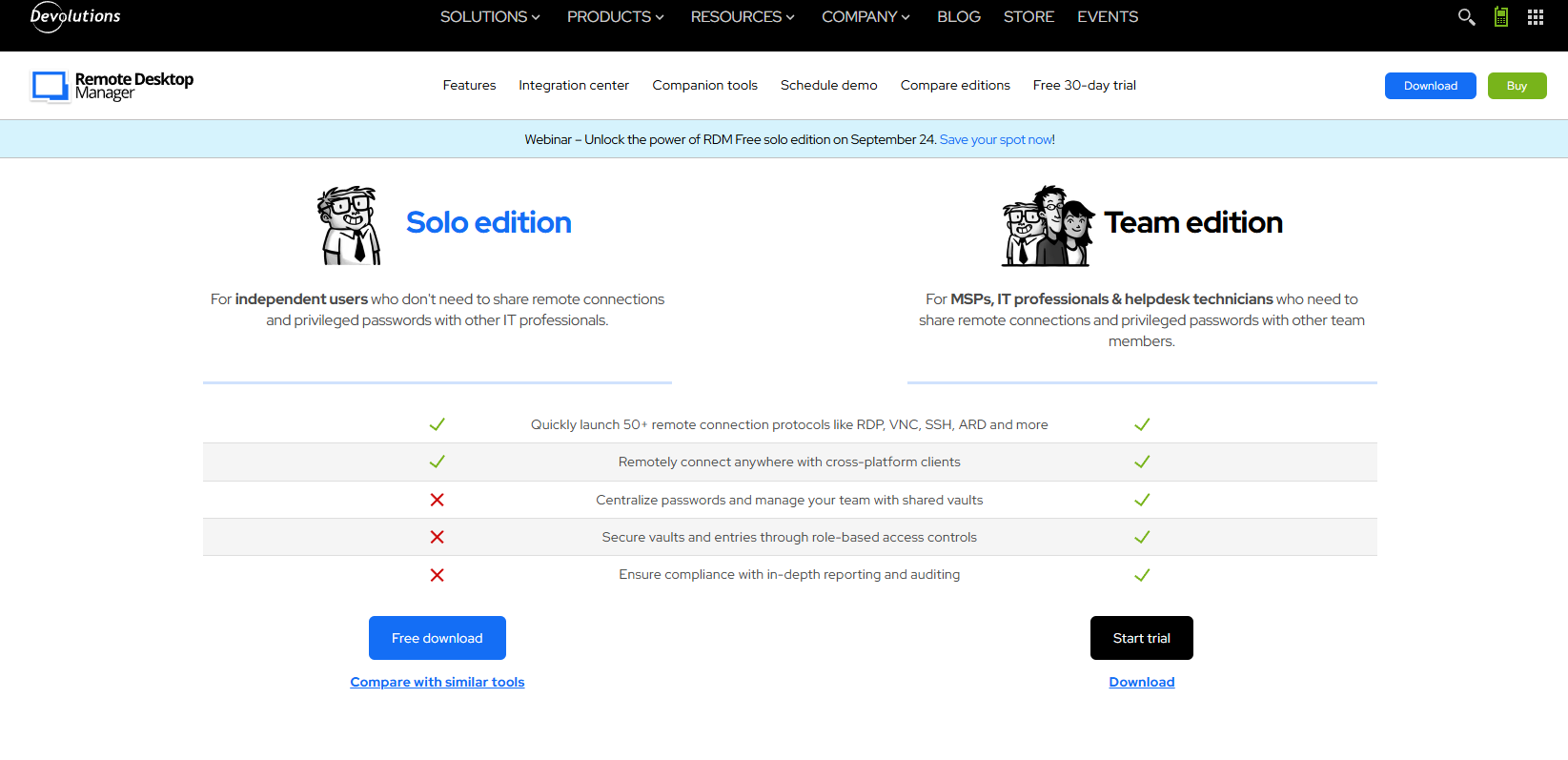This screenshot has width=1568, height=760.
Task: Expand the SOLUTIONS dropdown menu
Action: click(x=490, y=17)
